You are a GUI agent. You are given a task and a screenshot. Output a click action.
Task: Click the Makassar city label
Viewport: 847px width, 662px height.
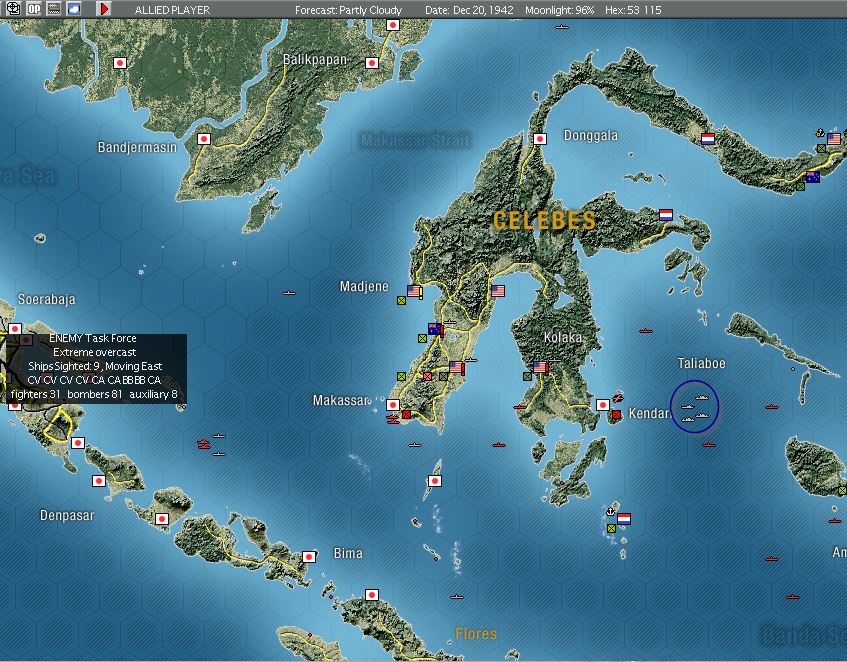tap(341, 400)
